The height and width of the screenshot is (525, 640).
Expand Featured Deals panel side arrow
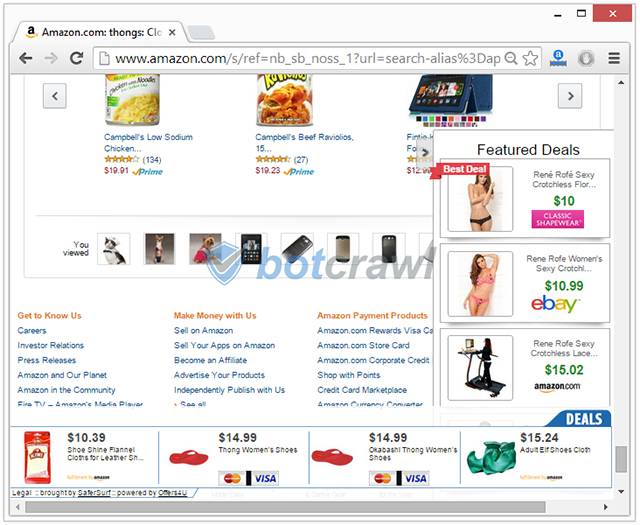(425, 152)
